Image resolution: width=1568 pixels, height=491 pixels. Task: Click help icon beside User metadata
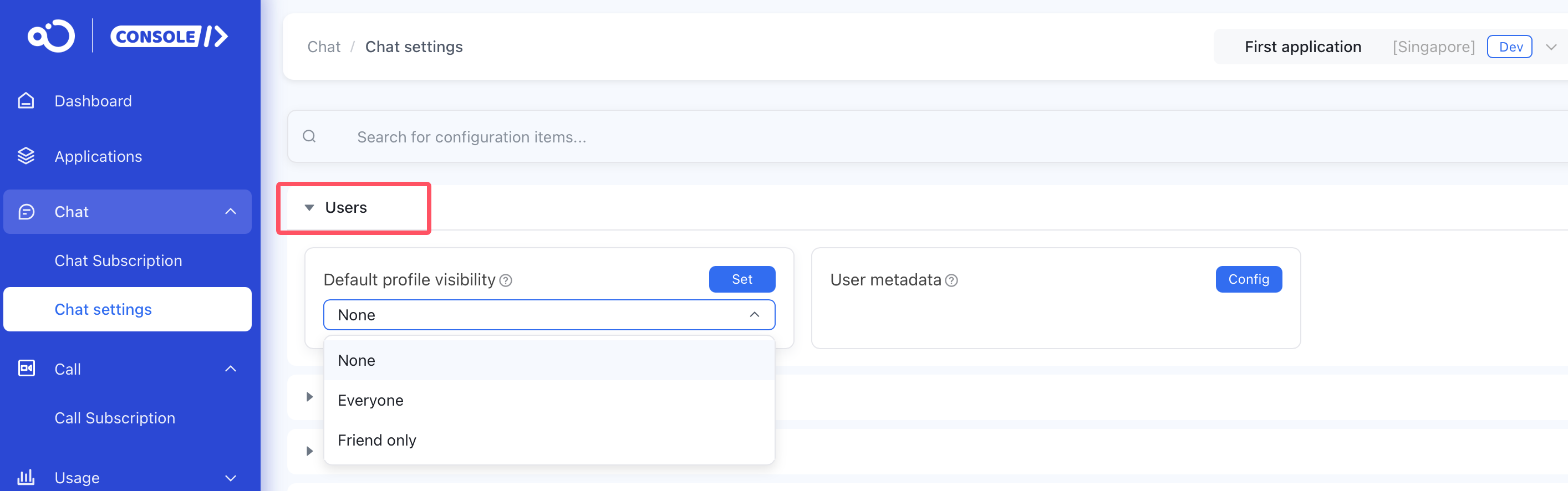click(x=951, y=280)
